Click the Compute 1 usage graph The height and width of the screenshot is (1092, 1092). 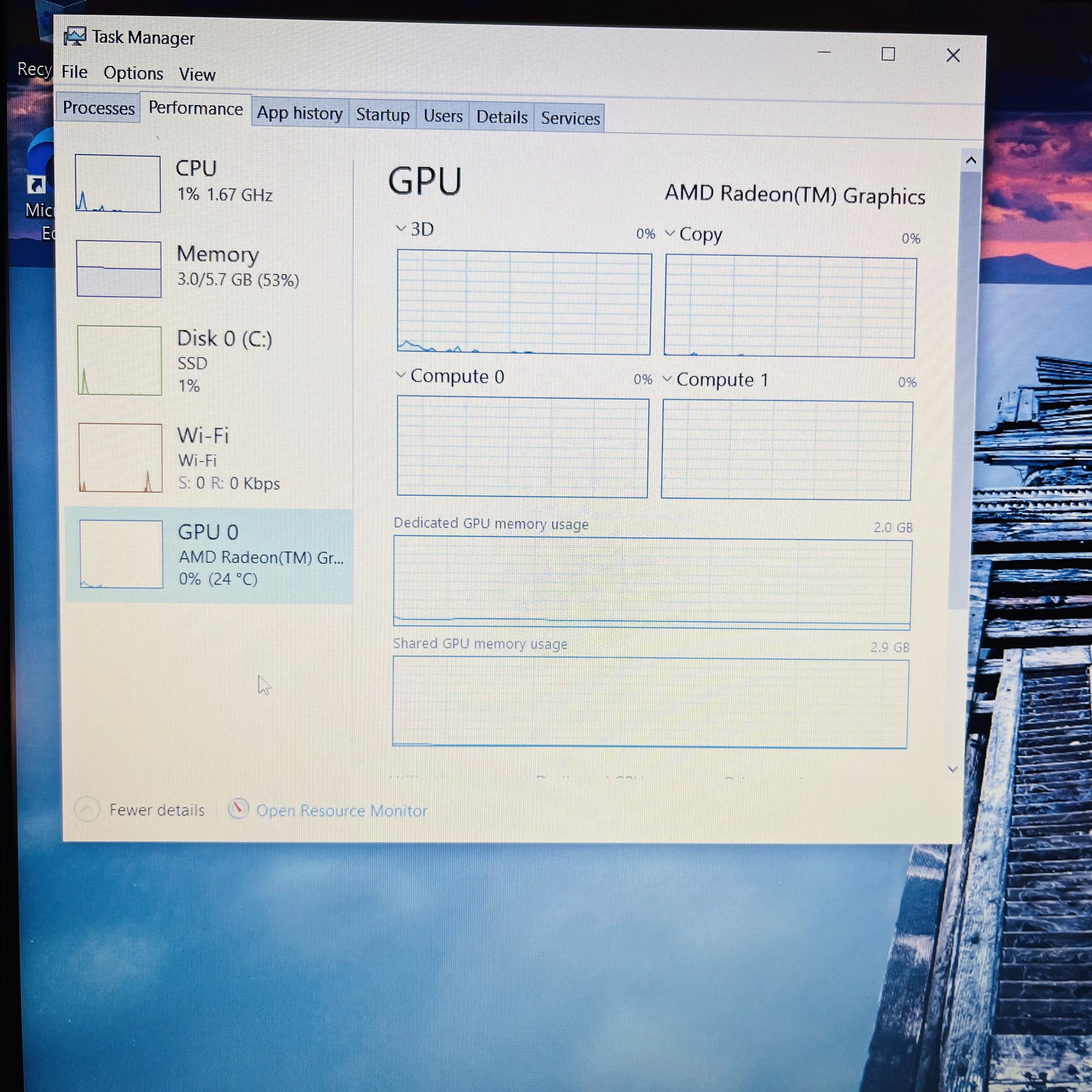coord(787,450)
